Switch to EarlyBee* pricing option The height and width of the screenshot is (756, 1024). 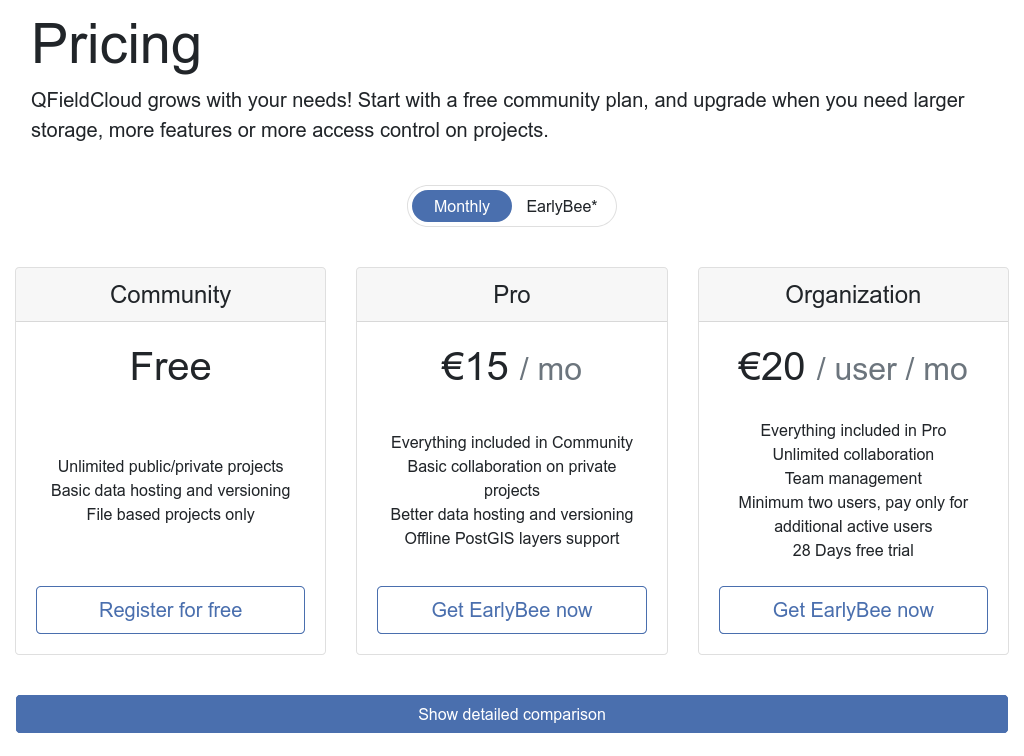point(562,206)
